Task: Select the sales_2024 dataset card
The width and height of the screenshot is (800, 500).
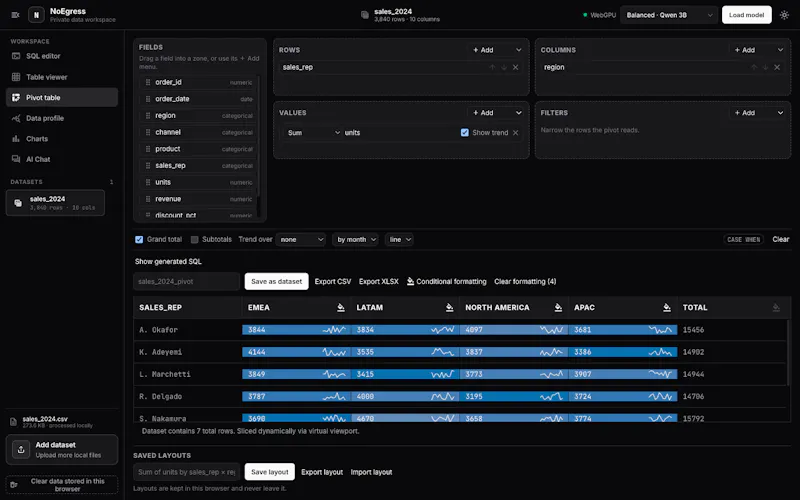Action: pos(55,203)
